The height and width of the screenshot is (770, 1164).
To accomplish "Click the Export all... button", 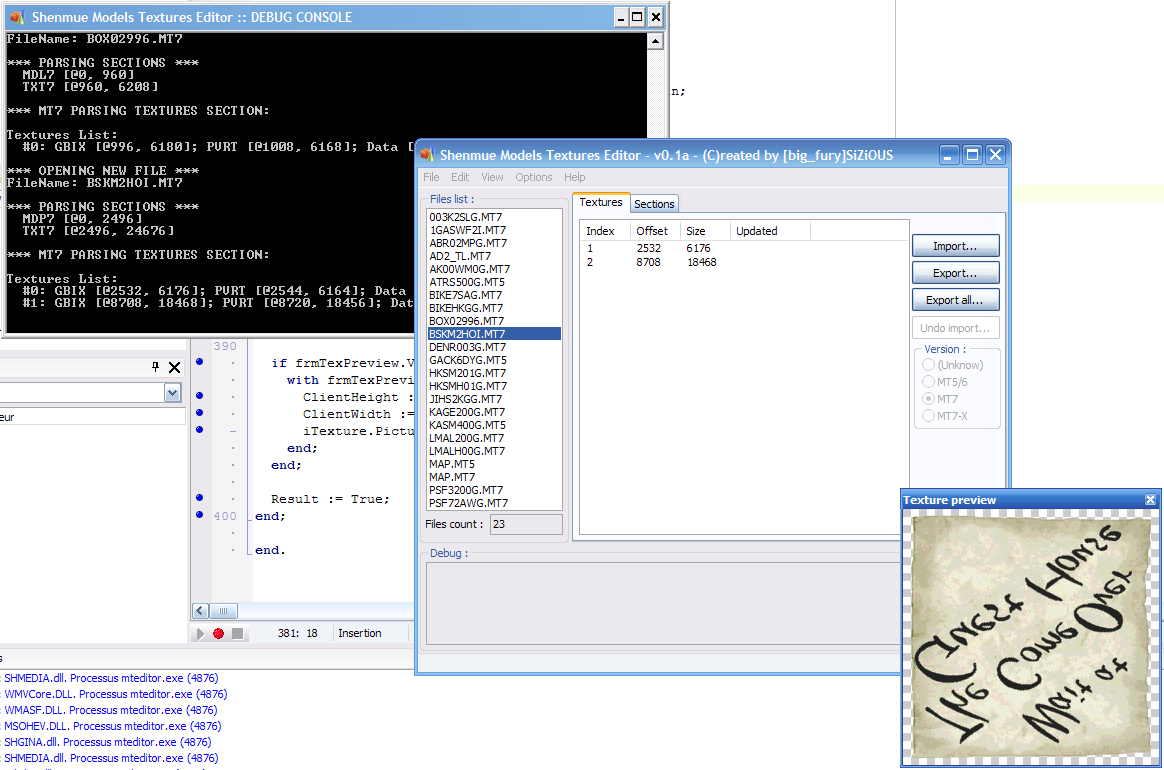I will [955, 300].
